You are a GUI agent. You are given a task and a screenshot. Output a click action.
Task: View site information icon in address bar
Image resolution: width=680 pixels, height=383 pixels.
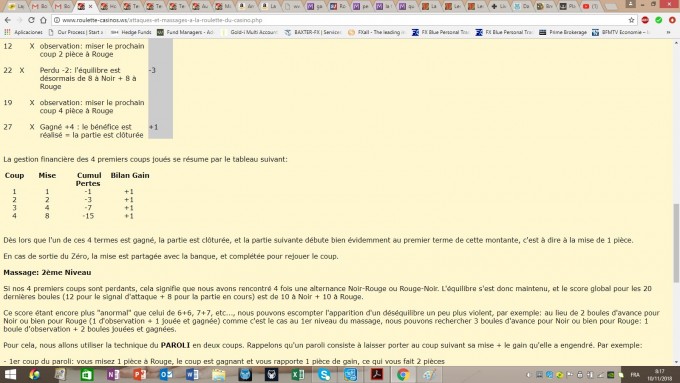click(56, 20)
